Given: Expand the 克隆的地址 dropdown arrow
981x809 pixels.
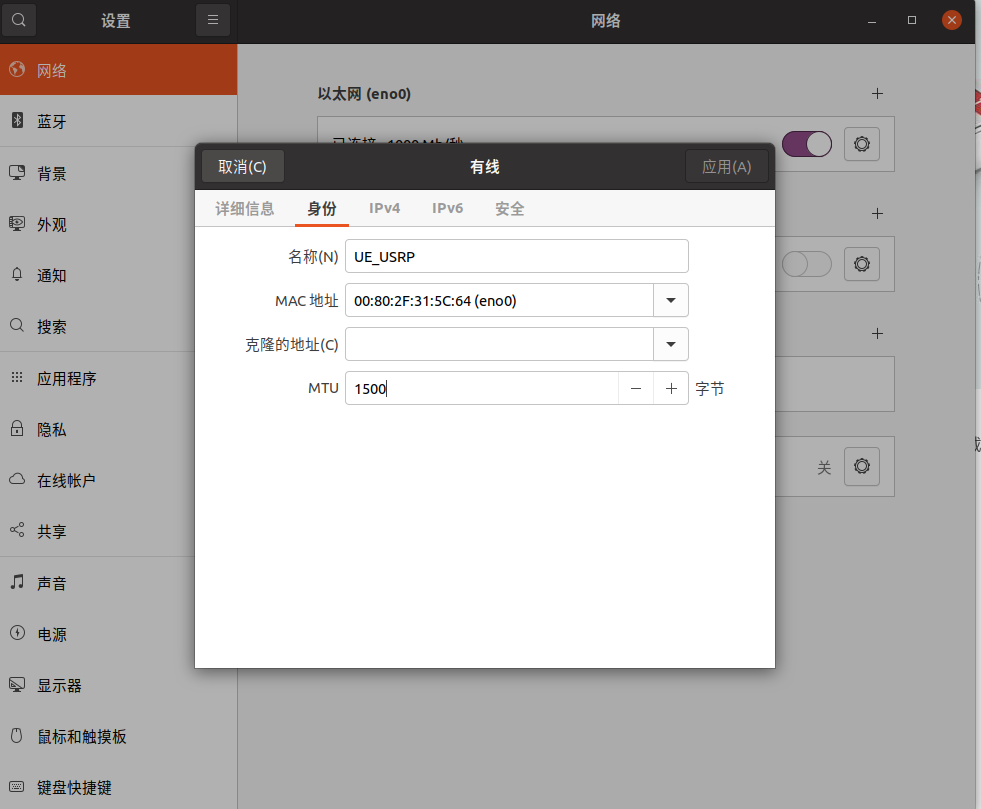Looking at the screenshot, I should (671, 344).
